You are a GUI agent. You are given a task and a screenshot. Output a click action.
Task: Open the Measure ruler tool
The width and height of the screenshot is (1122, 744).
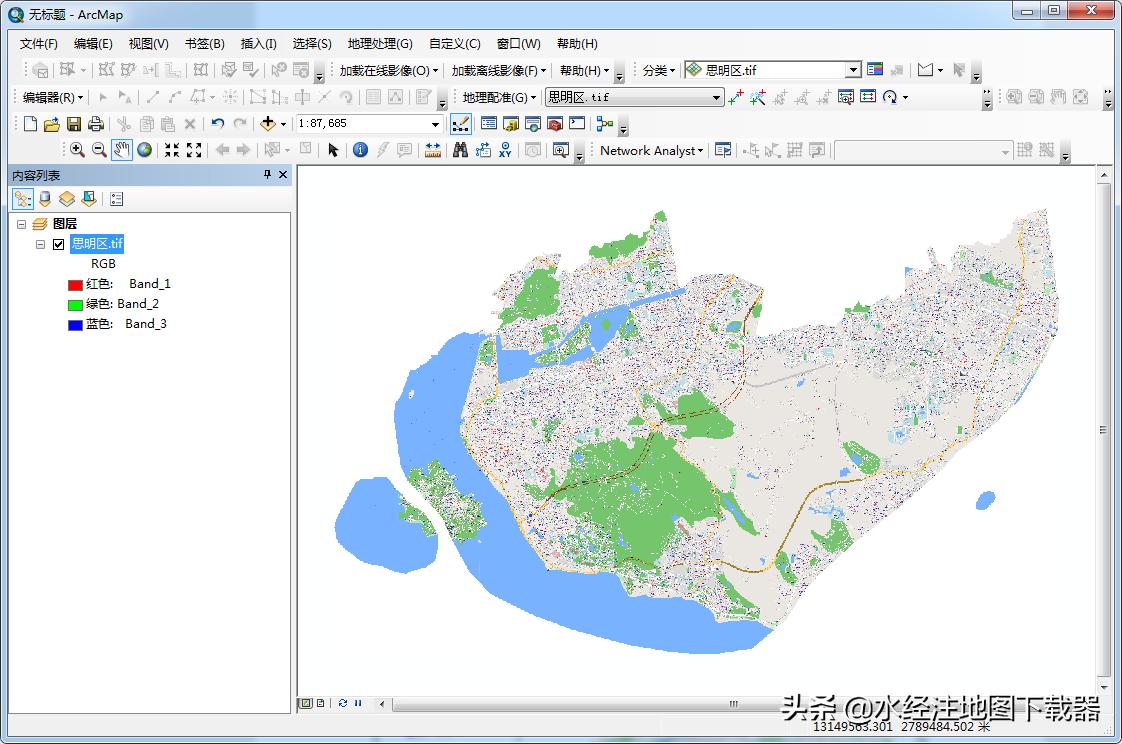[x=432, y=150]
